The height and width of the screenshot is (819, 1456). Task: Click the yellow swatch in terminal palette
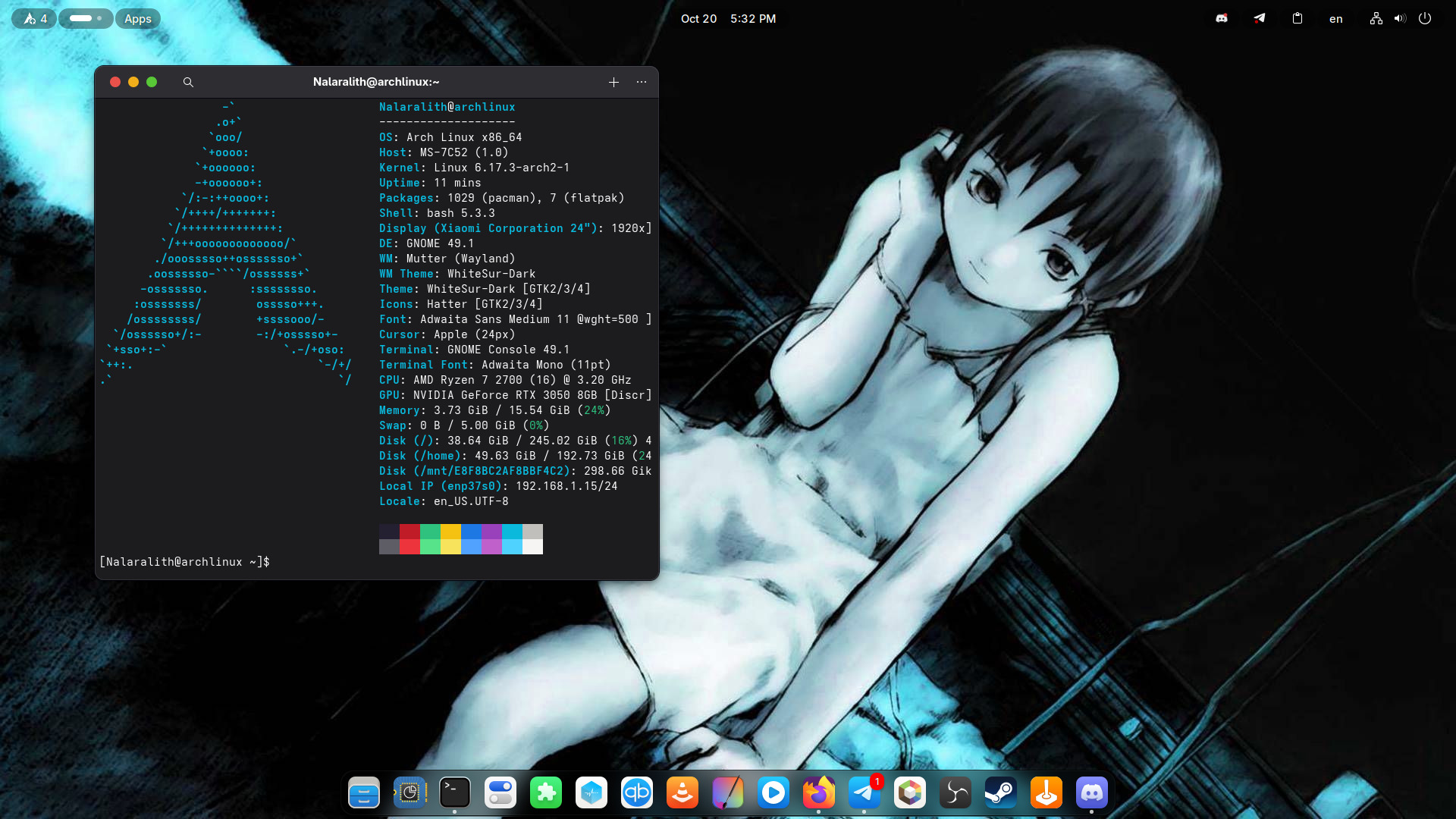pos(450,532)
